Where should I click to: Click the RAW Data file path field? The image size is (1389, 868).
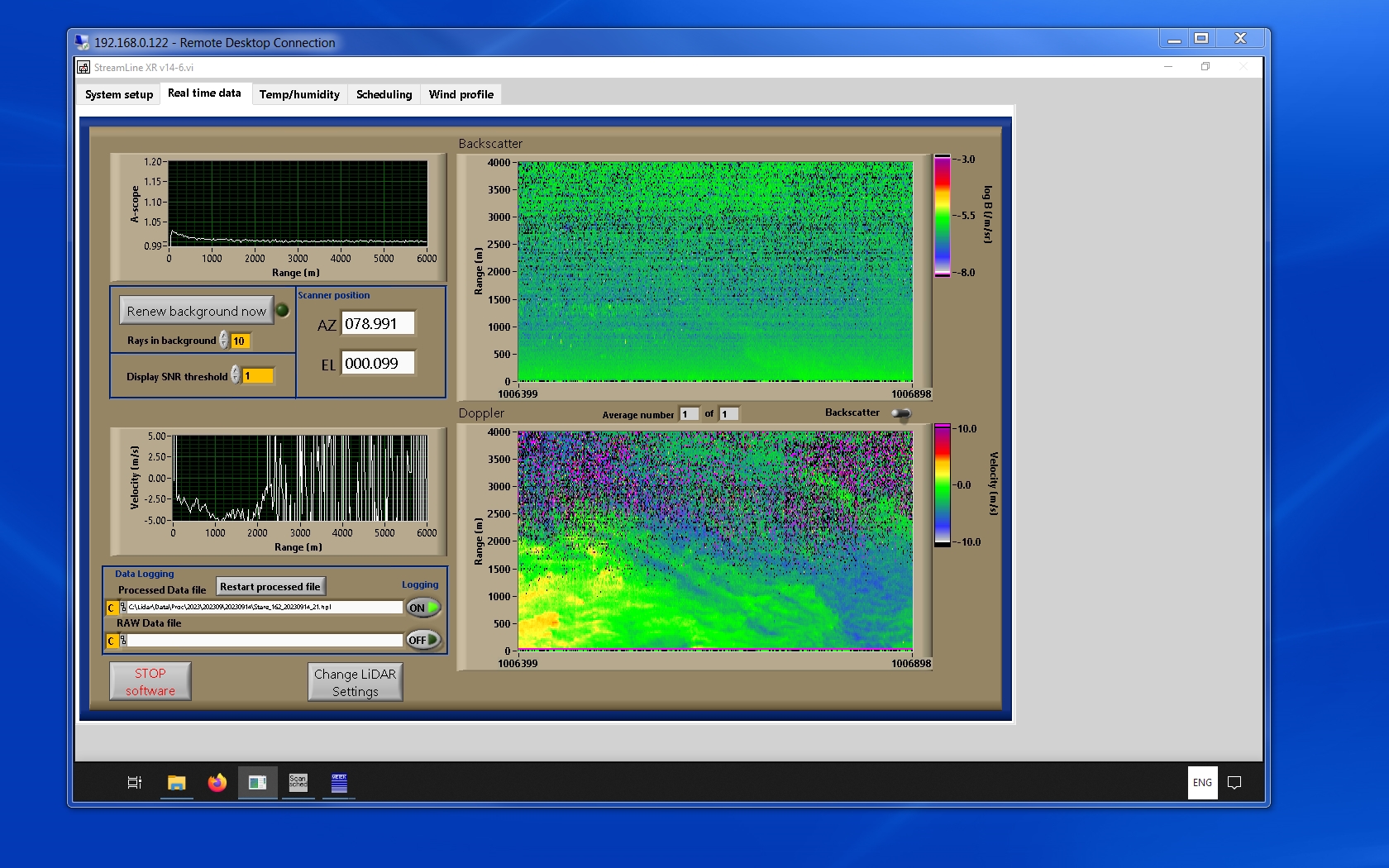click(265, 641)
